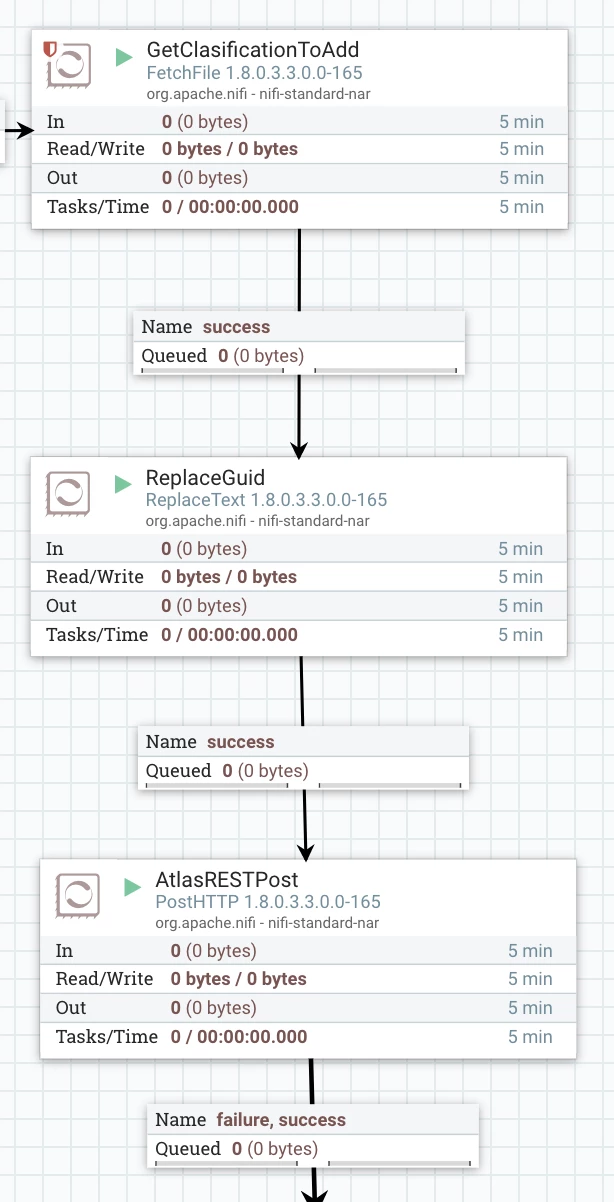
Task: Click the In row of AtlasRESTPost
Action: pos(308,951)
